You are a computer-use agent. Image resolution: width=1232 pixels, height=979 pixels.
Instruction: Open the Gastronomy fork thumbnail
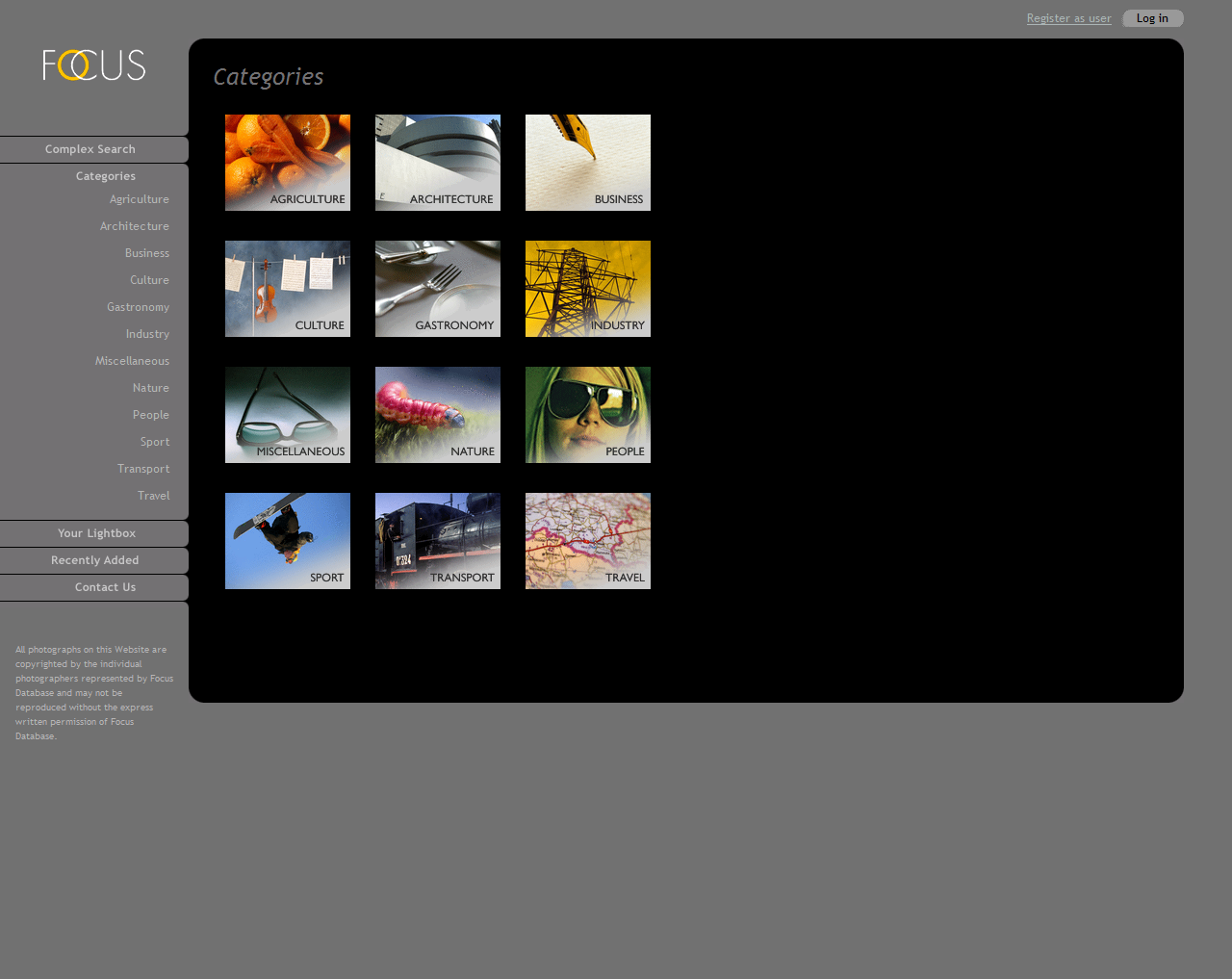[x=437, y=289]
